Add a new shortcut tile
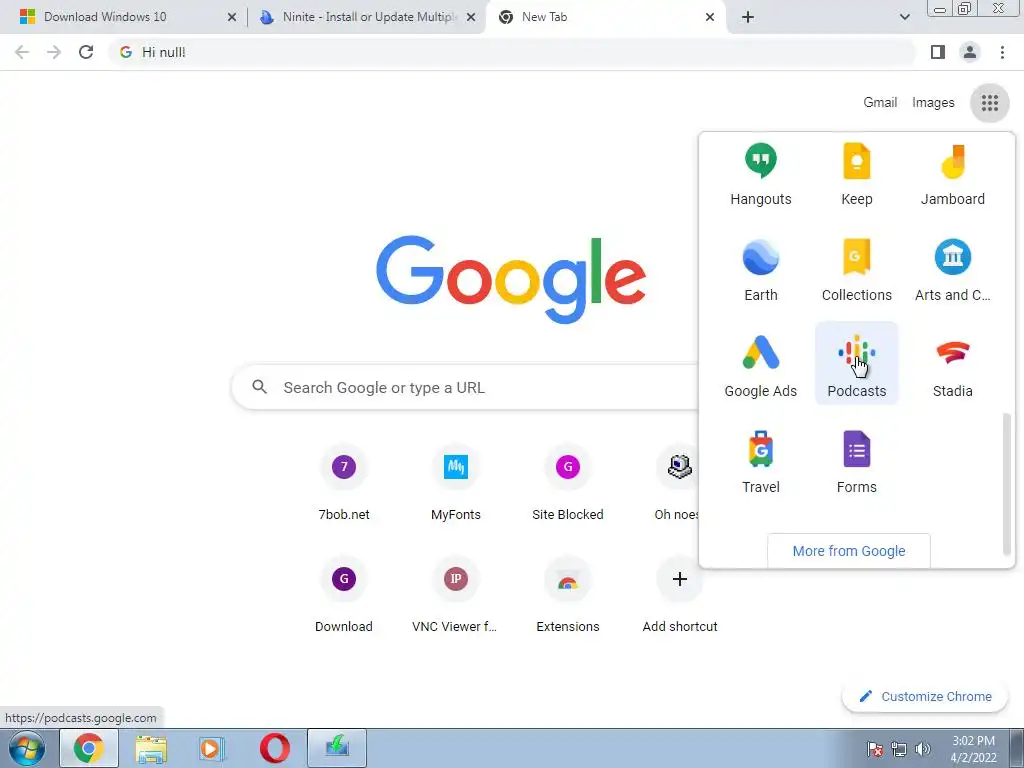1024x768 pixels. [x=679, y=595]
